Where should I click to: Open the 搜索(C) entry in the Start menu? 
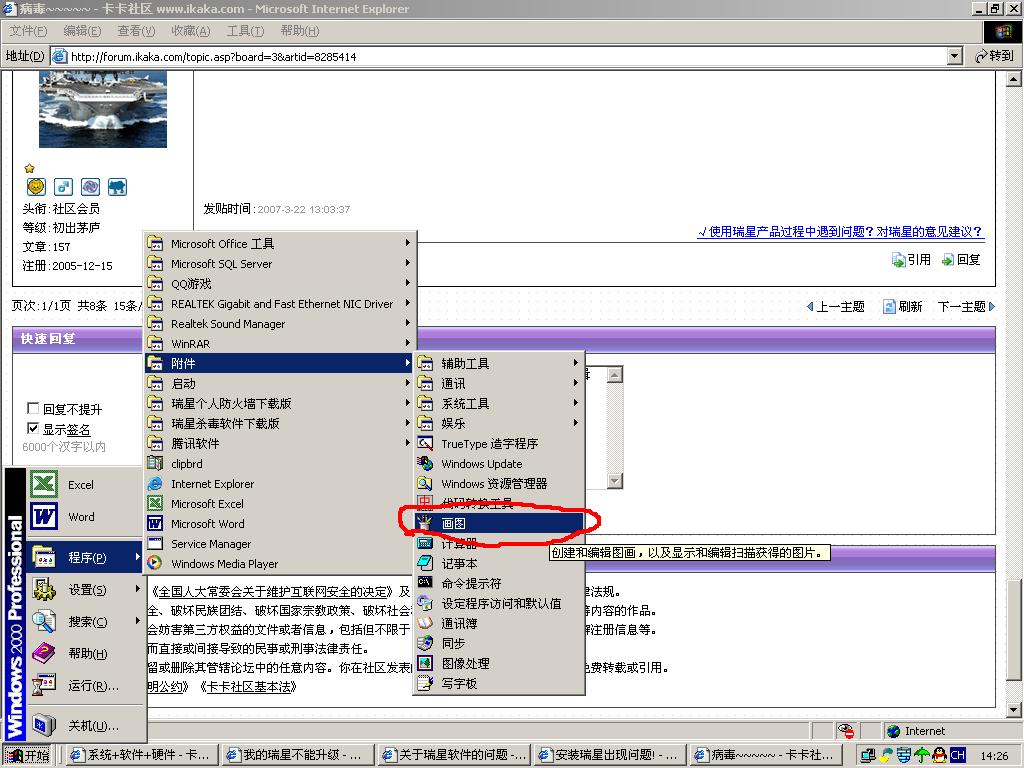(84, 622)
